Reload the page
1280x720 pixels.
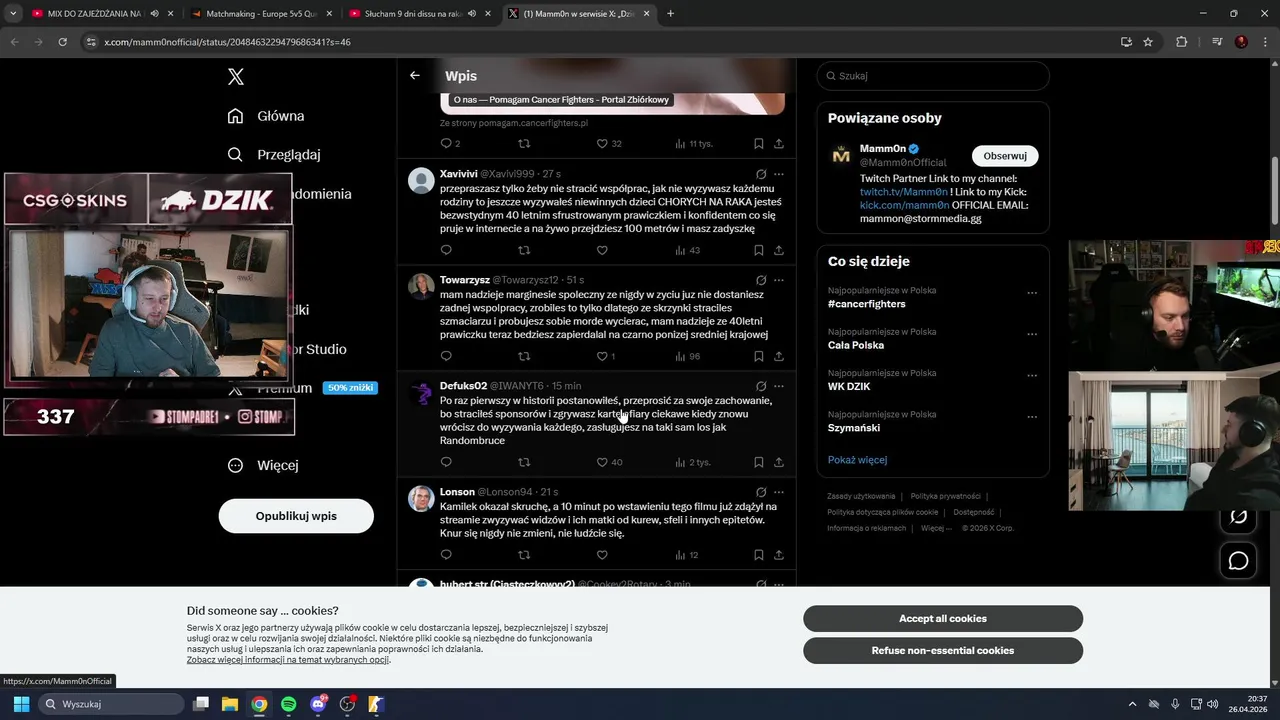(x=63, y=42)
